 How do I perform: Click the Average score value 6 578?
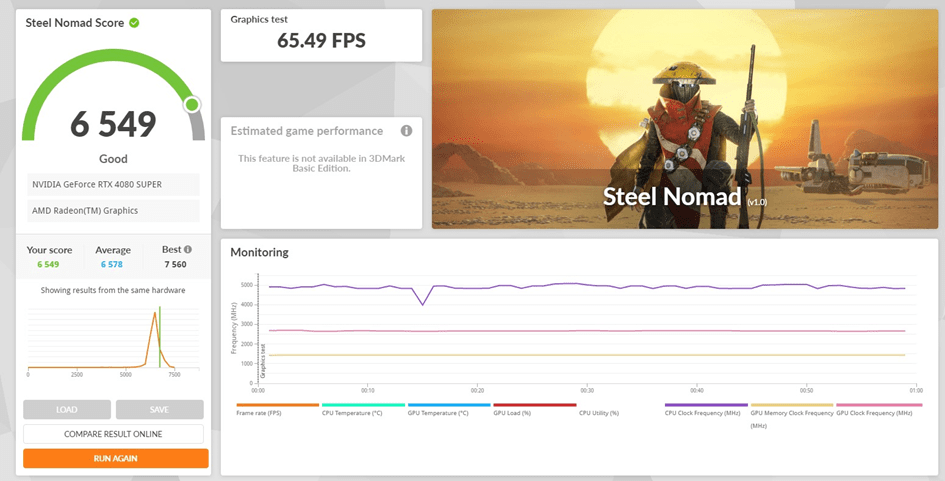coord(111,264)
